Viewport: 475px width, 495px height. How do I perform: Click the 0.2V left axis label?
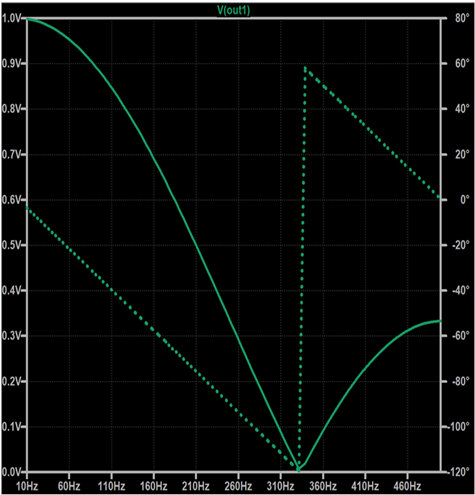click(x=12, y=381)
